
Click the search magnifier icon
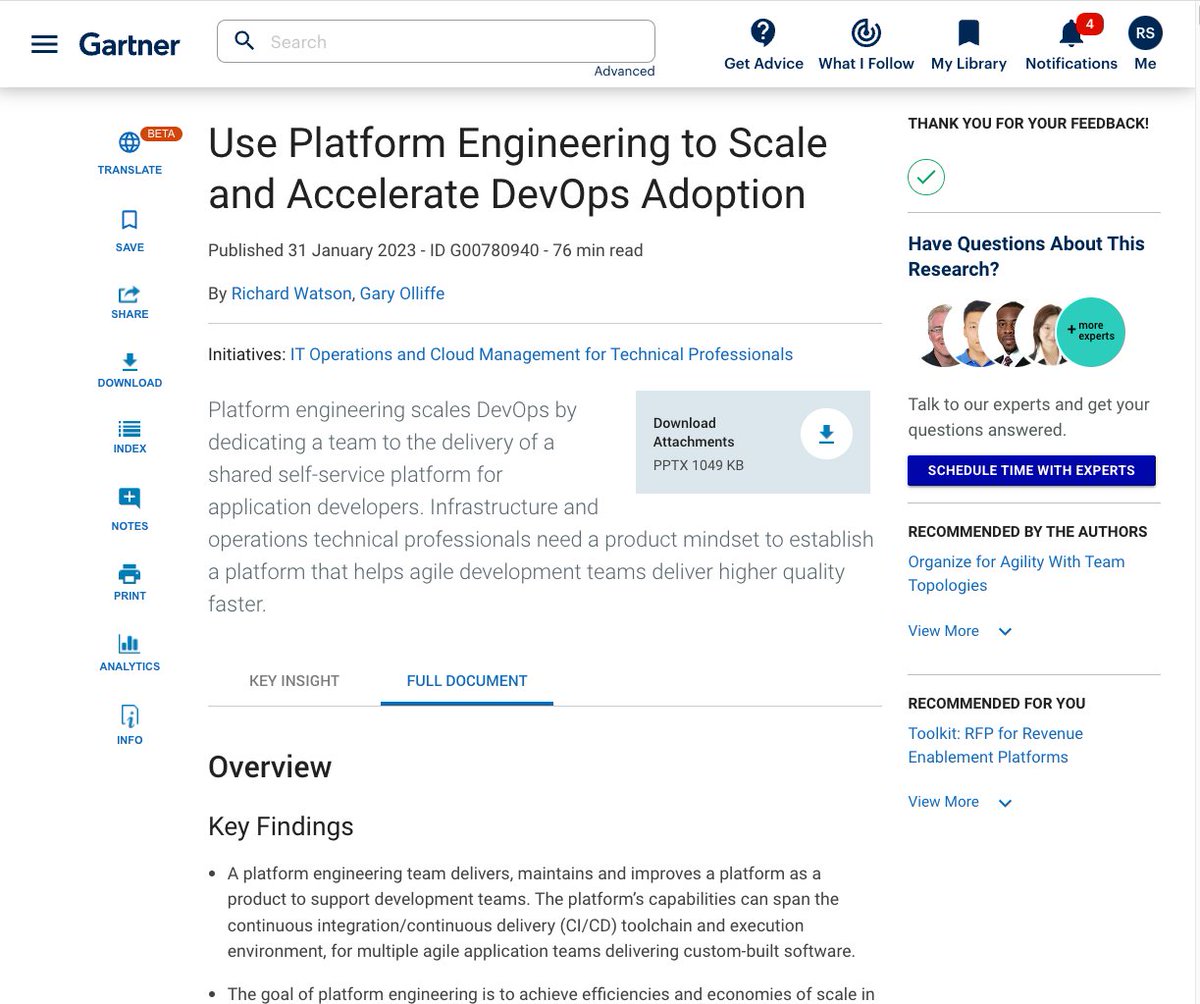[244, 41]
